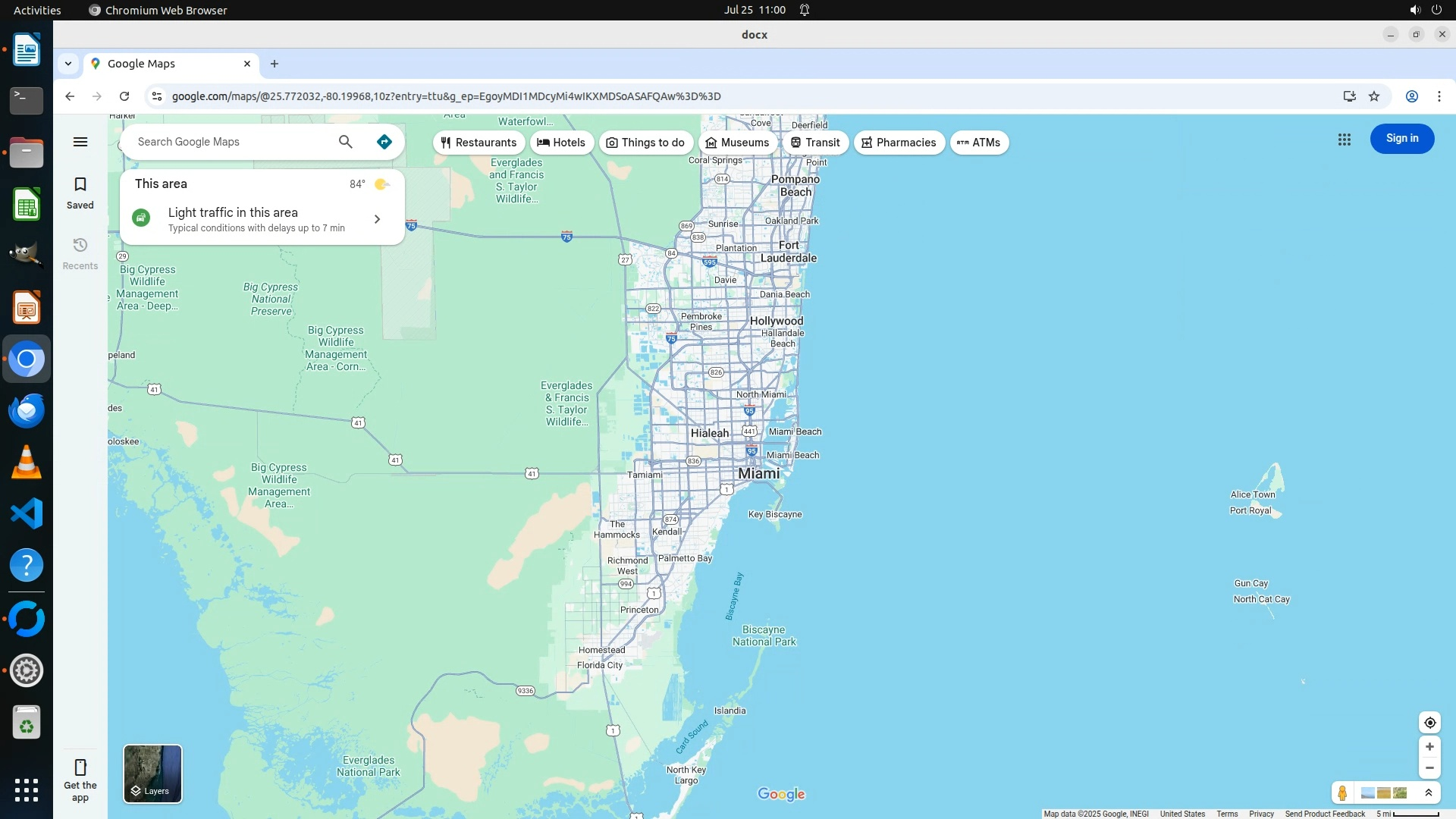Image resolution: width=1456 pixels, height=819 pixels.
Task: Expand the imagery strip chevron
Action: click(x=1429, y=793)
